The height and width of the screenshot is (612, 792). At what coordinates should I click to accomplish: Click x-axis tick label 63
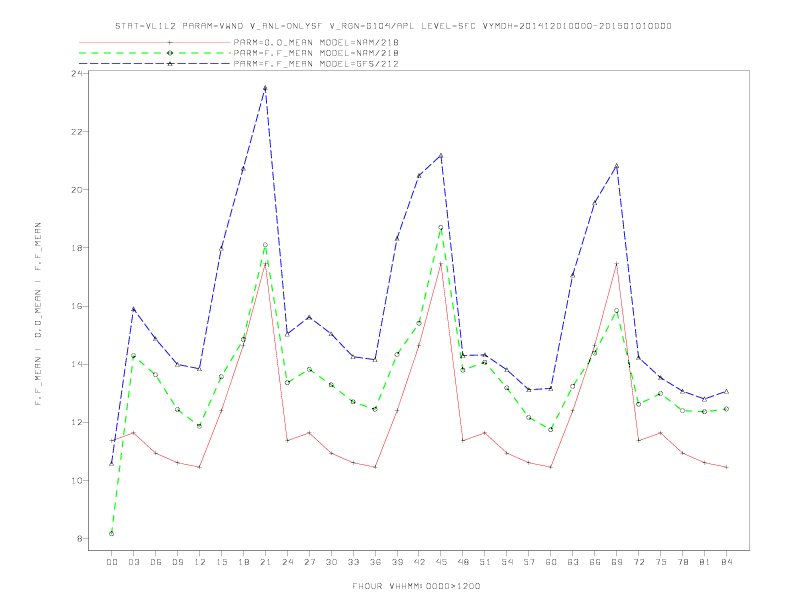pos(573,562)
